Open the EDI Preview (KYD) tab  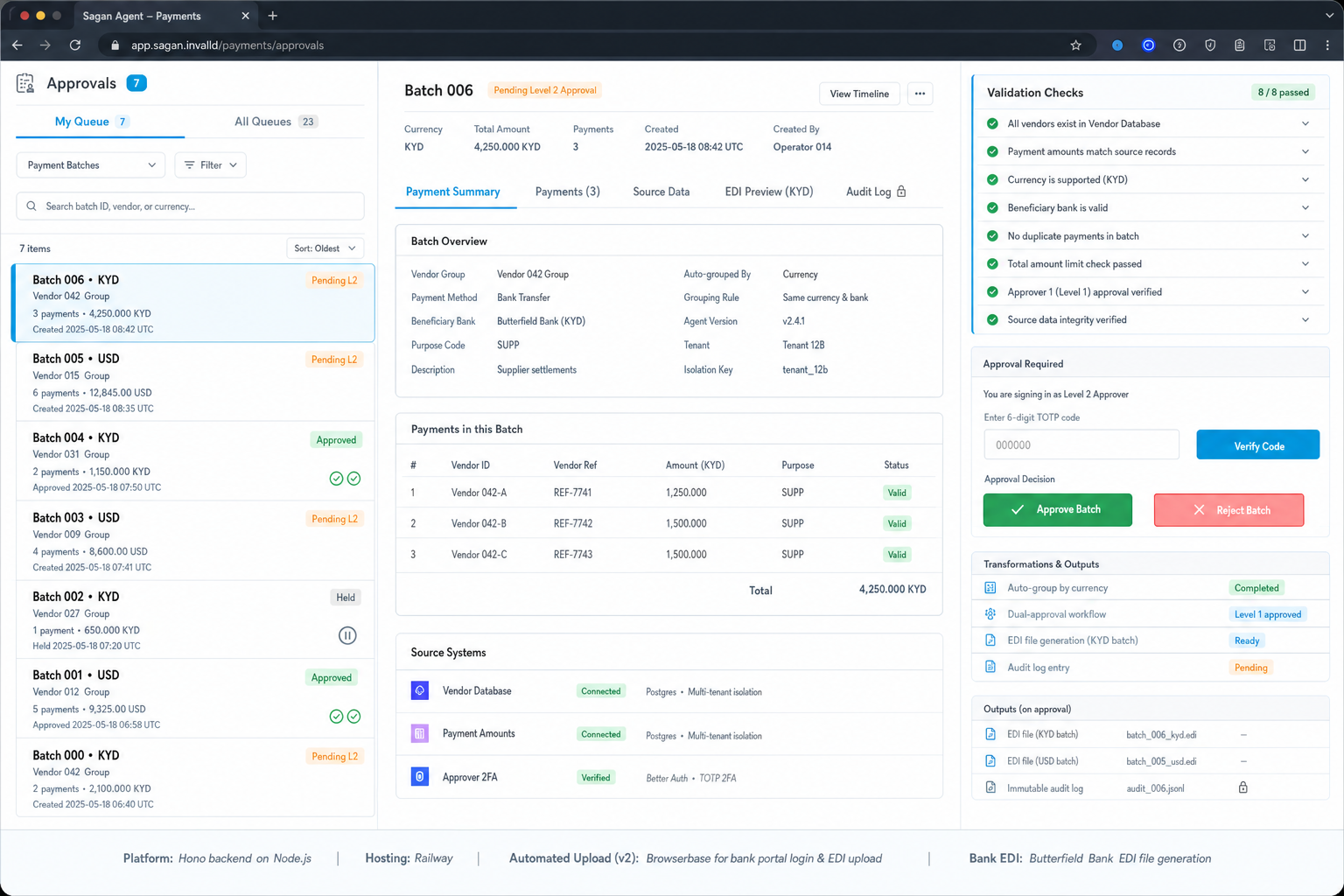[769, 192]
